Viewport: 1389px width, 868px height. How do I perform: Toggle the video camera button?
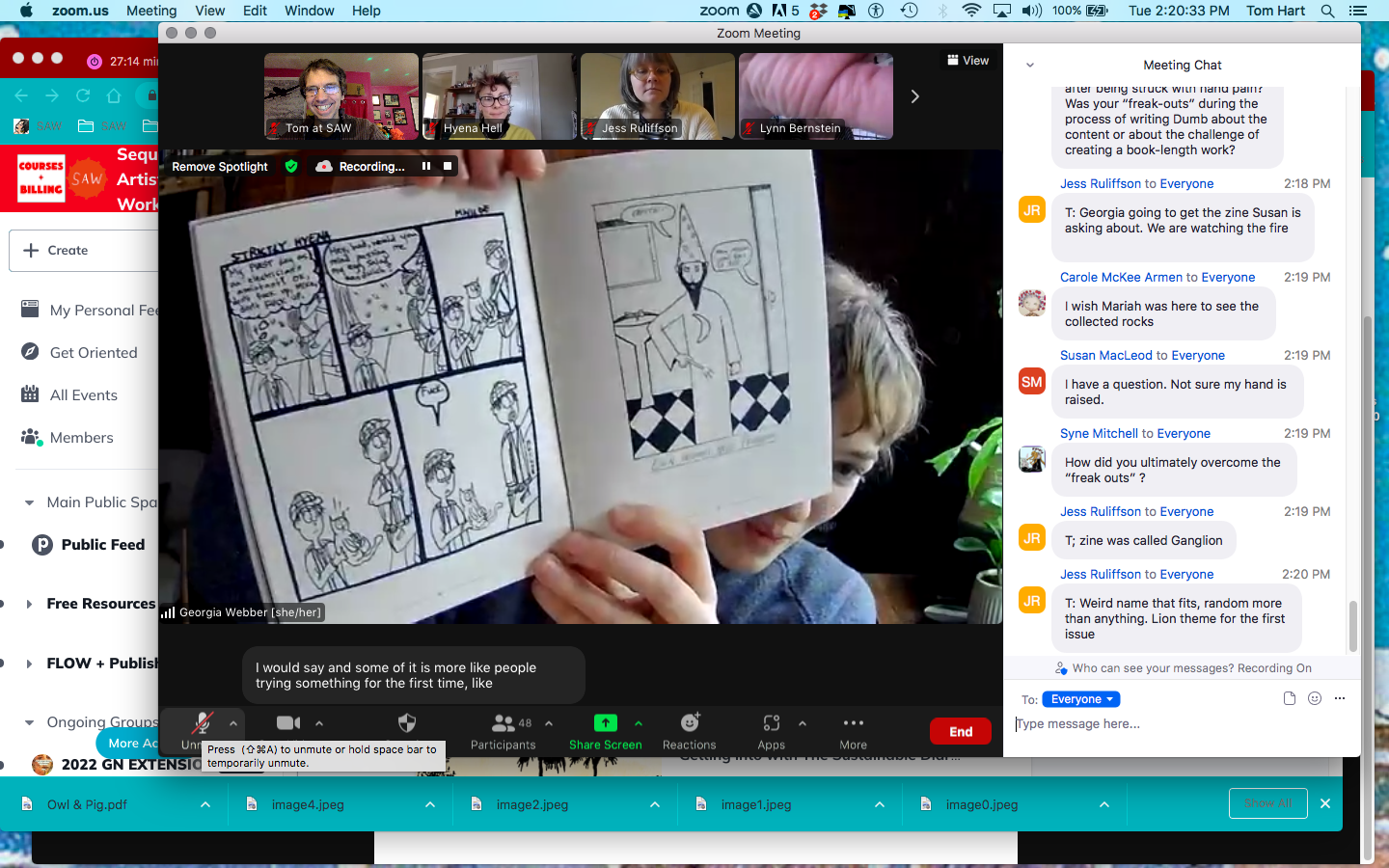[288, 723]
